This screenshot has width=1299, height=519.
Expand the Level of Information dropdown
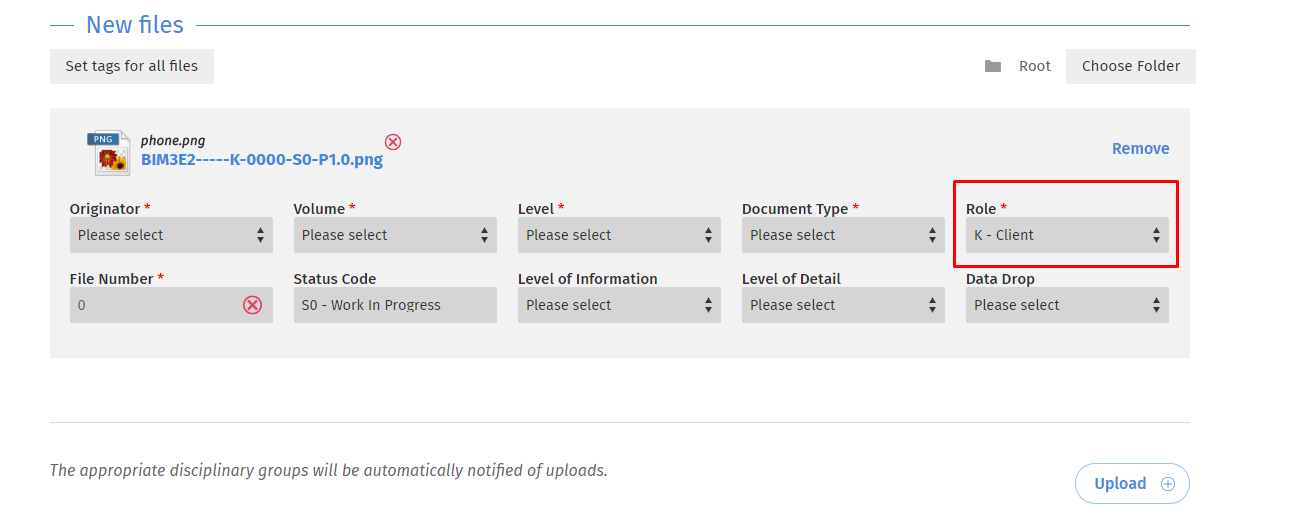619,305
